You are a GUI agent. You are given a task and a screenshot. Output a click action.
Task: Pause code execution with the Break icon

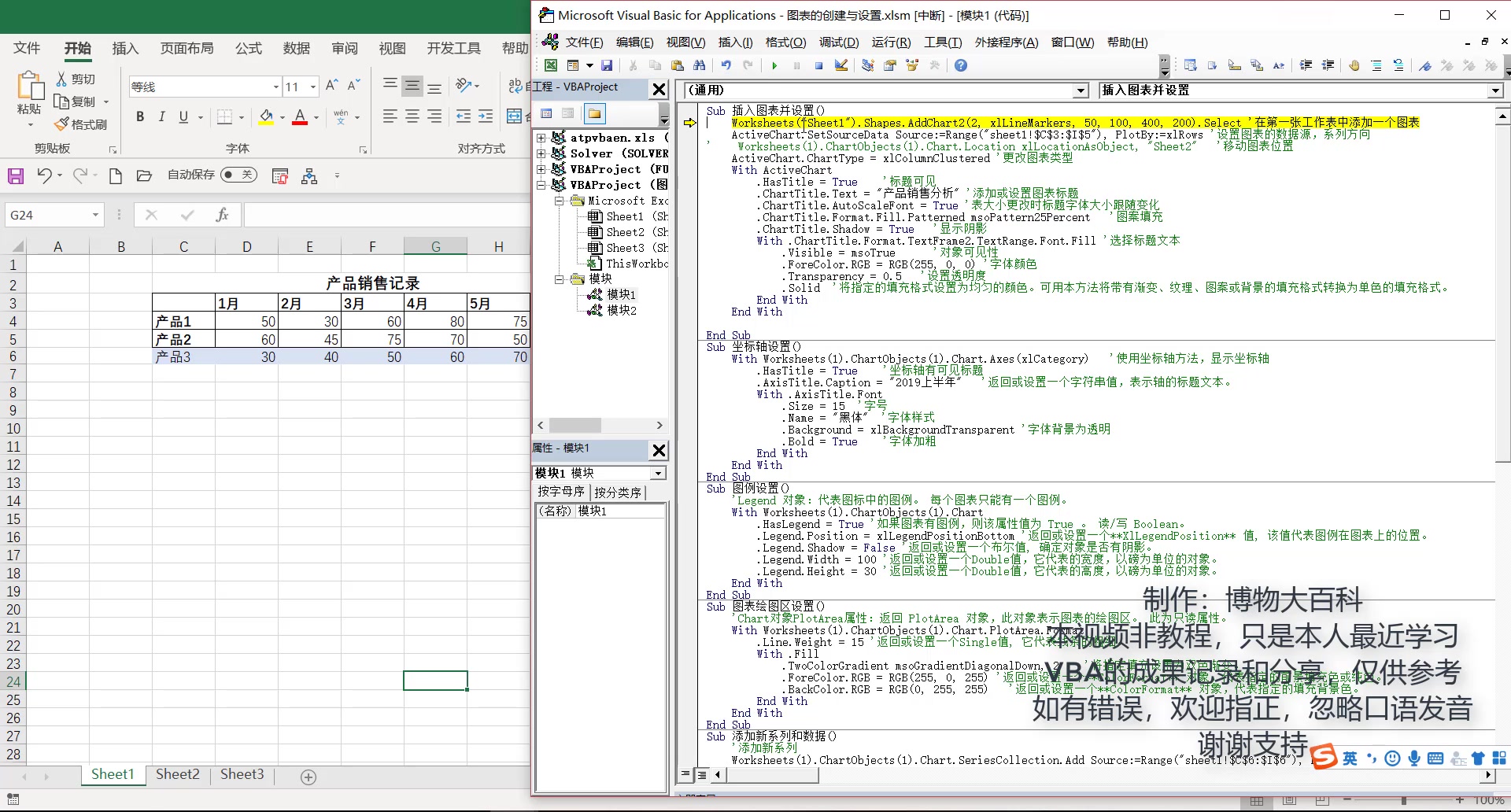click(796, 65)
